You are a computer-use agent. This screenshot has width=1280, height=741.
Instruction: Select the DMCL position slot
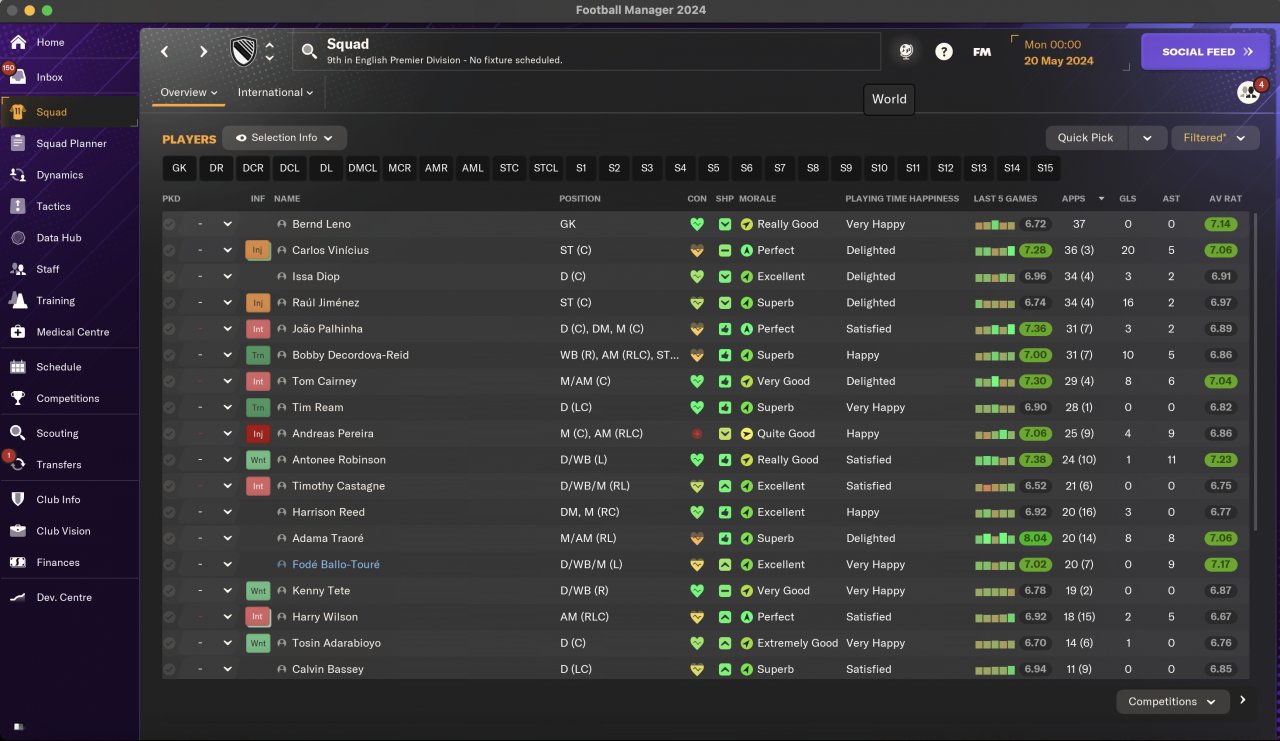(x=363, y=168)
